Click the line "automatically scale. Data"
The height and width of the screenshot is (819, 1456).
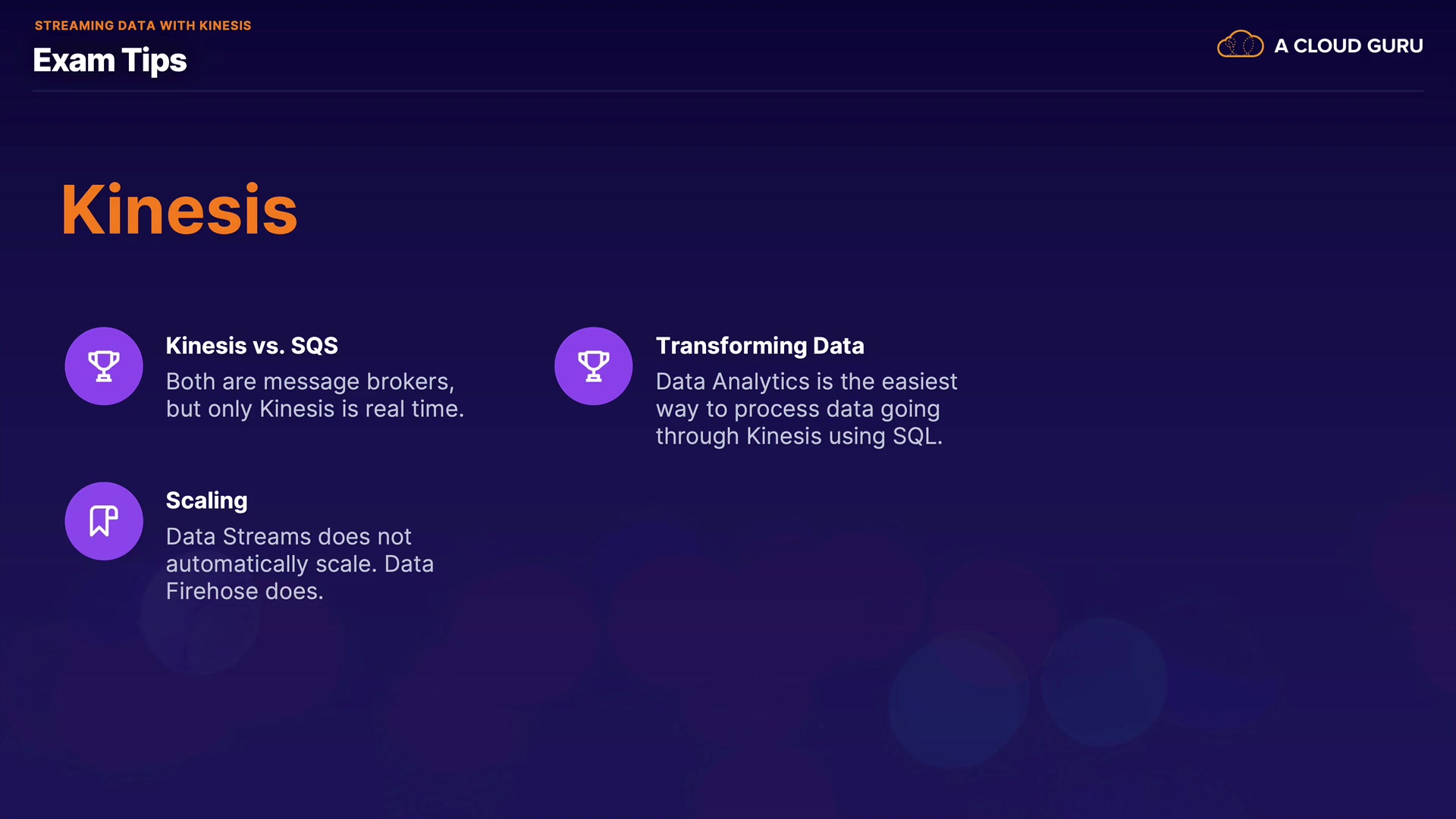pos(300,564)
